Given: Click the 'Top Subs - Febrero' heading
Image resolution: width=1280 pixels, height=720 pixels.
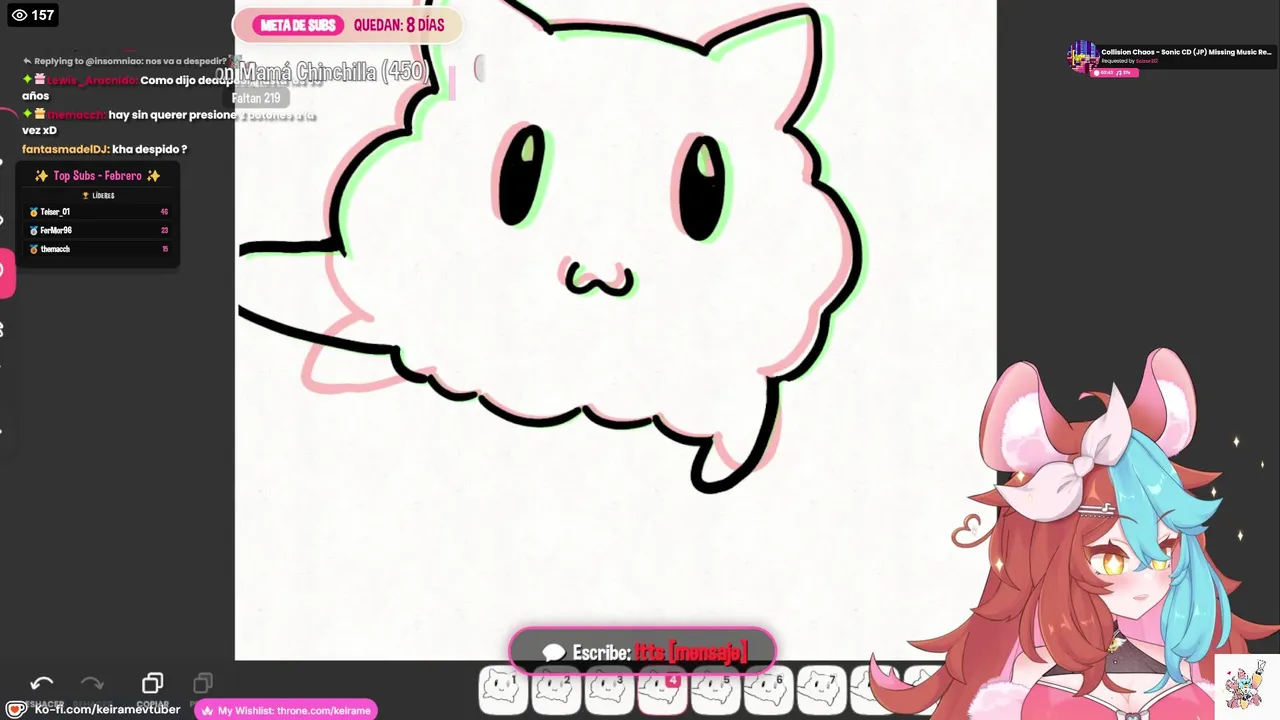Looking at the screenshot, I should point(97,176).
